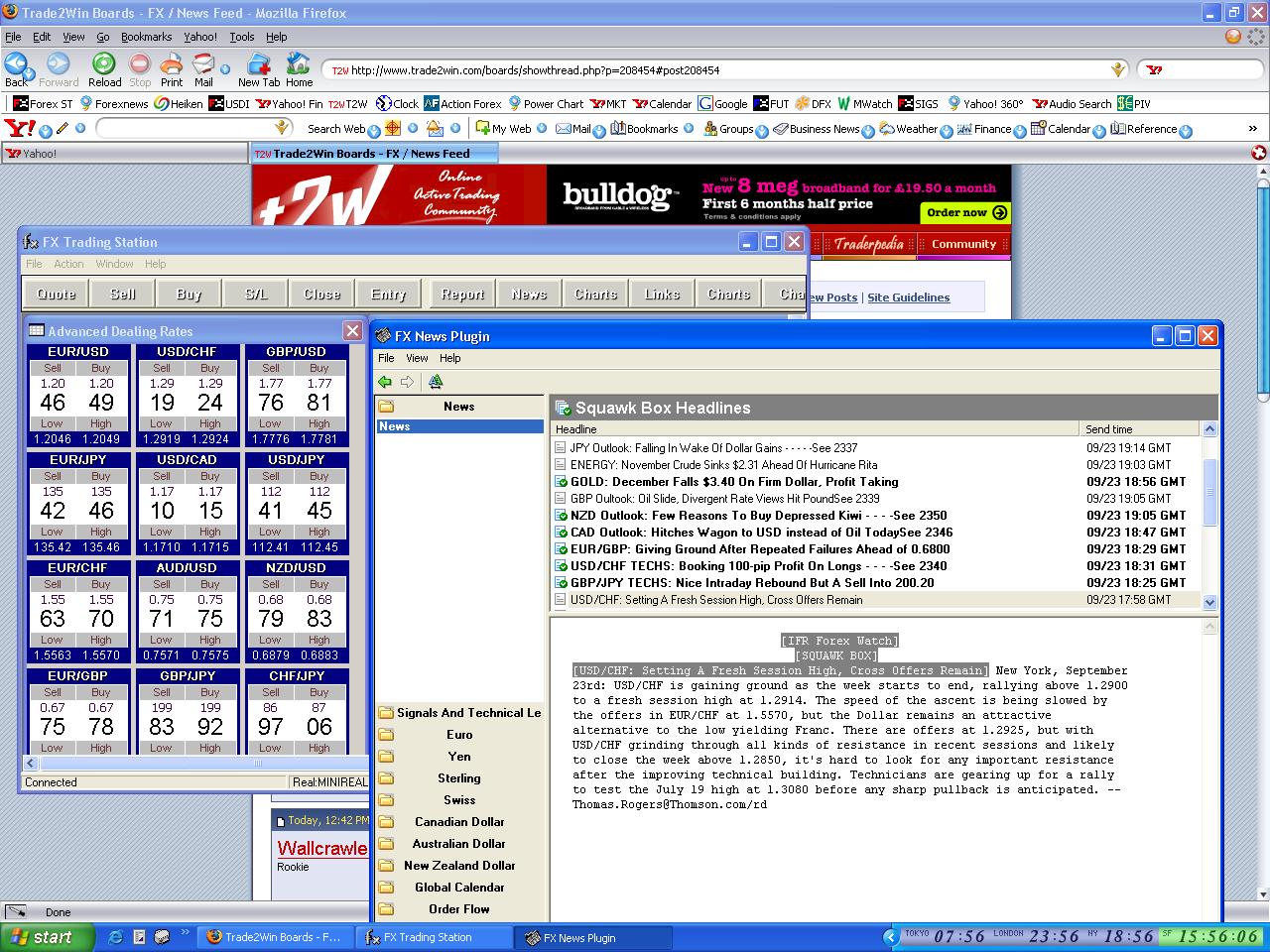Close the Advanced Dealing Rates panel
Screen dimensions: 1270x952
point(352,330)
